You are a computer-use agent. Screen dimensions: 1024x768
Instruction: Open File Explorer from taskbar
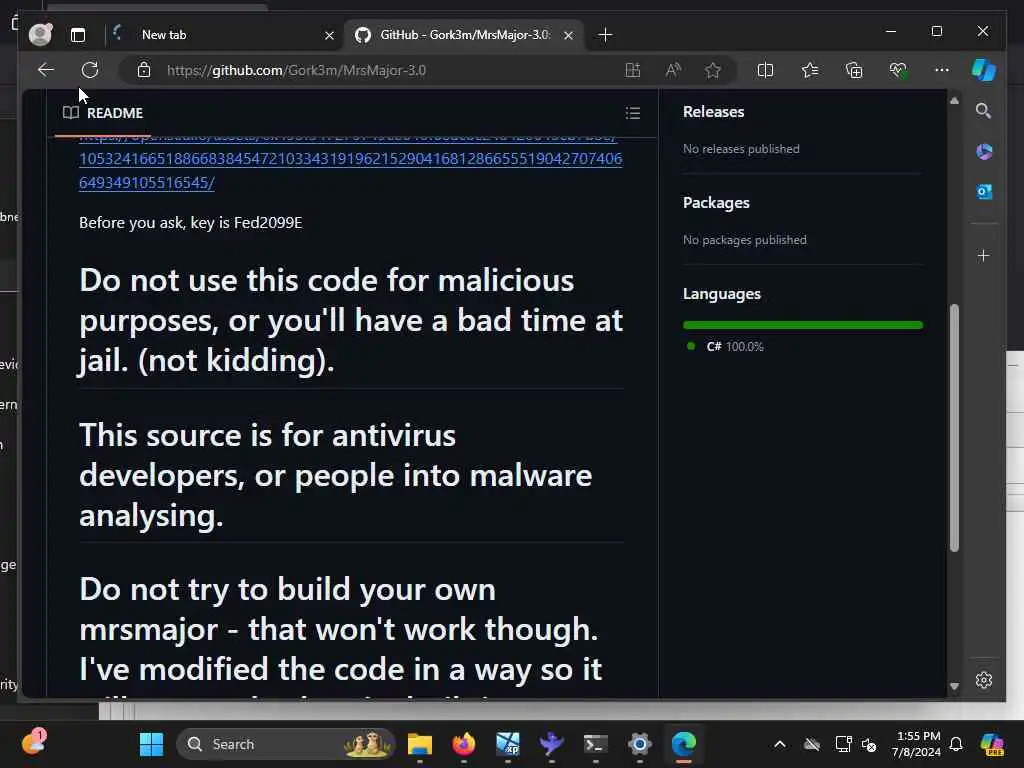coord(419,744)
